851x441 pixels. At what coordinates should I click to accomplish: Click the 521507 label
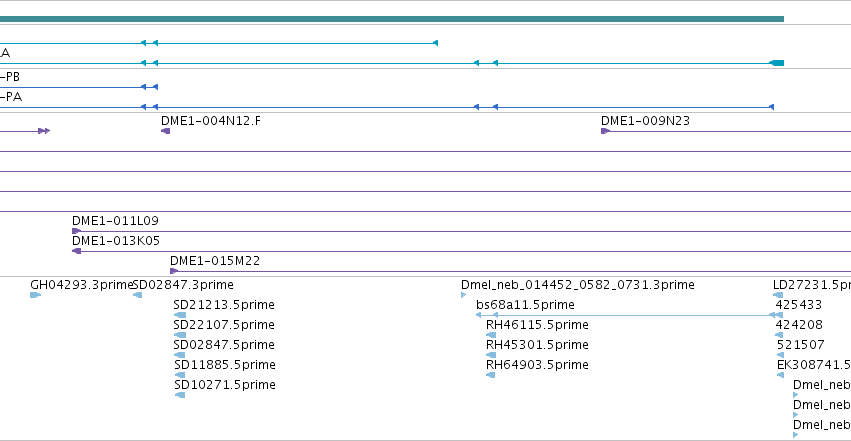coord(801,345)
